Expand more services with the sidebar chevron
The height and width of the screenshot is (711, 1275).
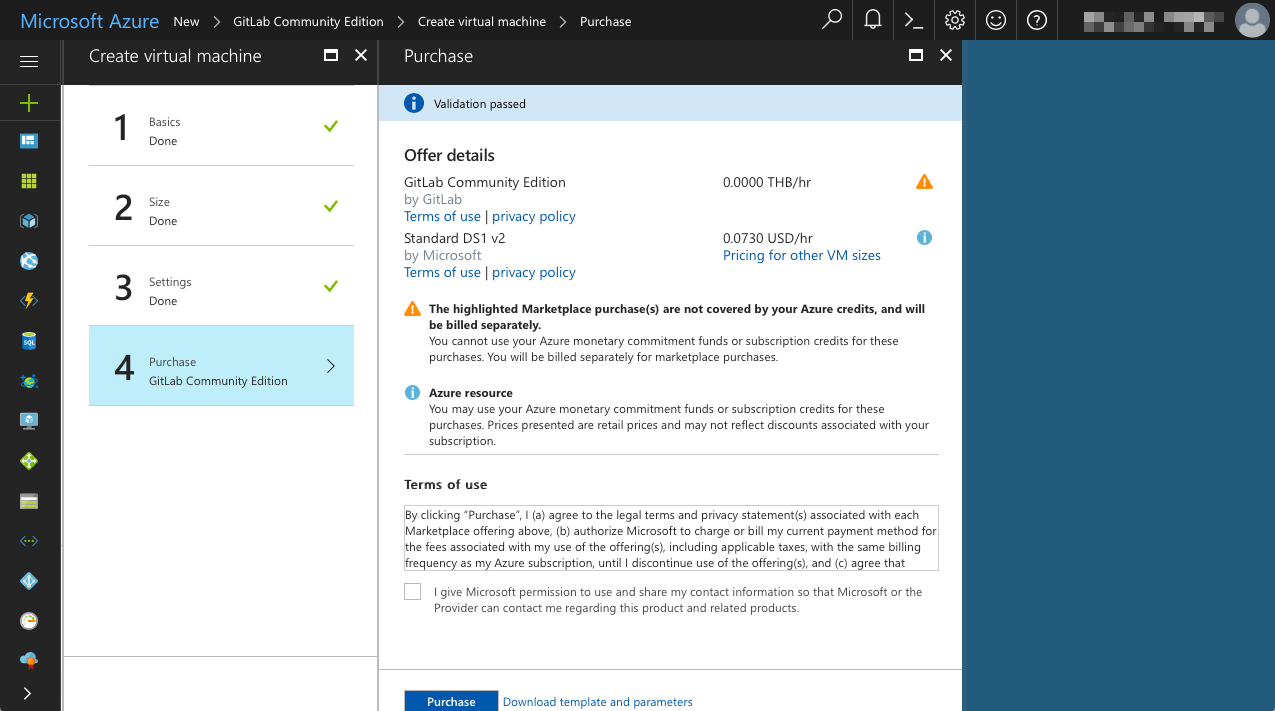30,693
